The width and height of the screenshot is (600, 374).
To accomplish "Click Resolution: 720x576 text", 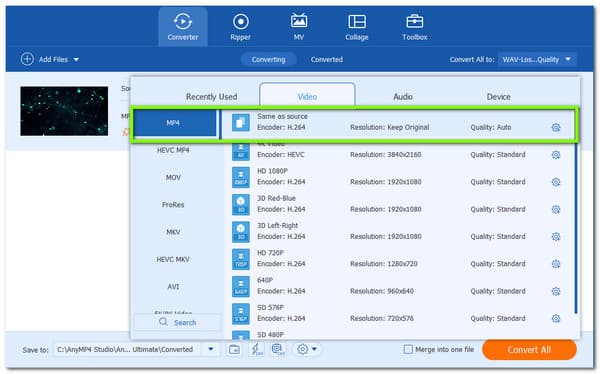I will (382, 318).
